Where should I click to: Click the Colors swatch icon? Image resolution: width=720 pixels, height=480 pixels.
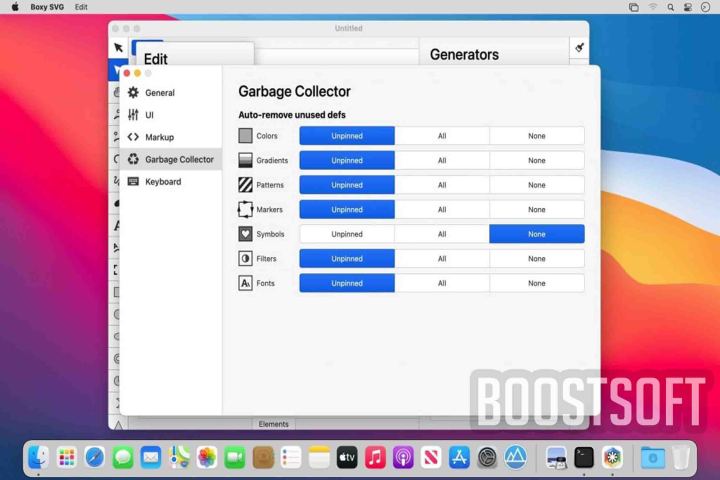coord(245,136)
